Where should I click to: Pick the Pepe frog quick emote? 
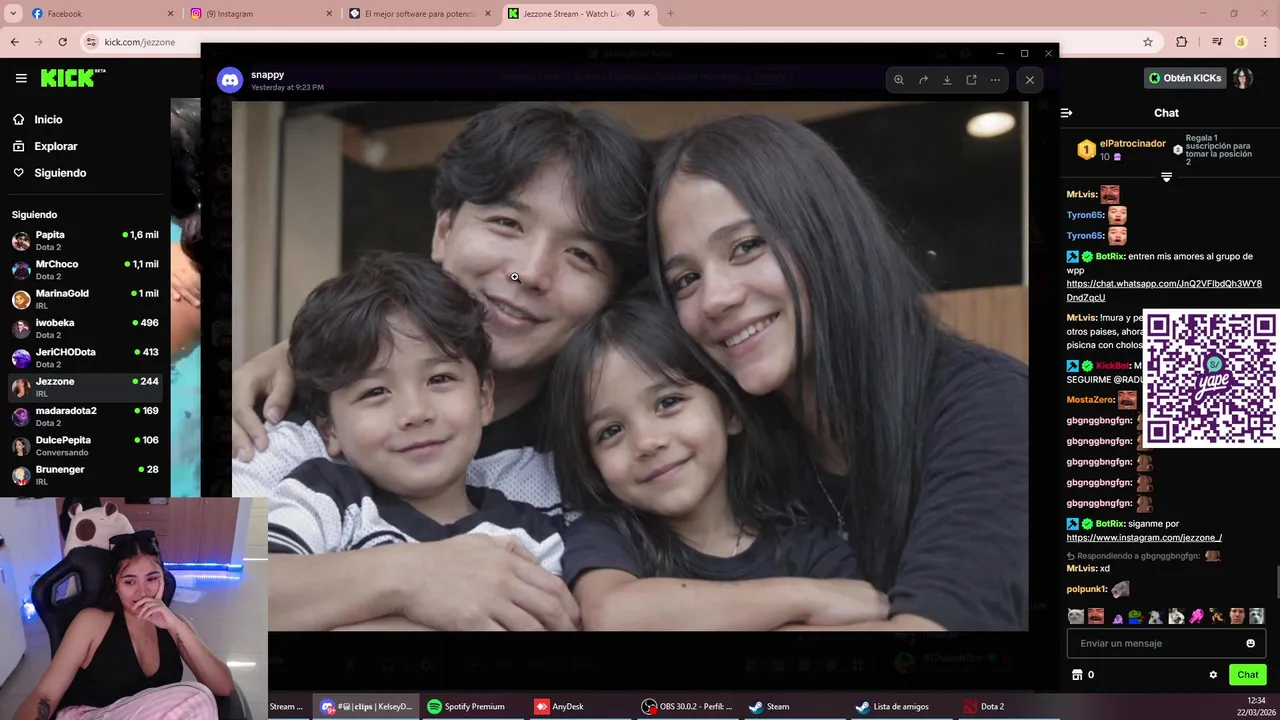[1135, 616]
